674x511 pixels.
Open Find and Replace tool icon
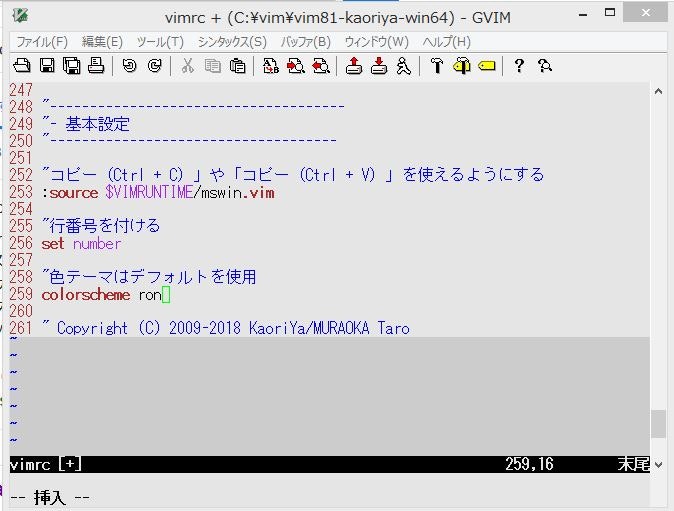pyautogui.click(x=271, y=66)
